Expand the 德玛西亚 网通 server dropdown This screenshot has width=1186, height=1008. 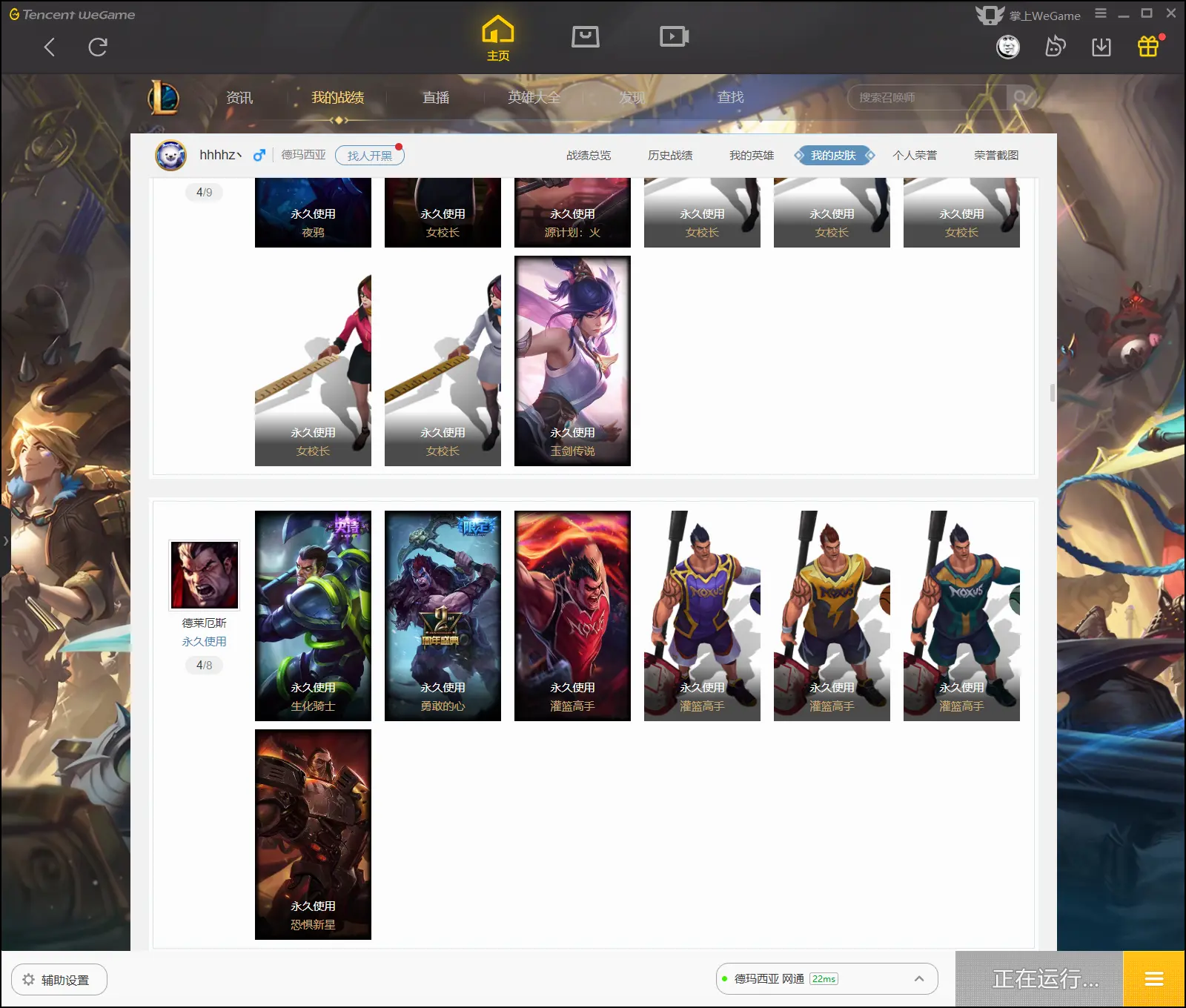(919, 978)
